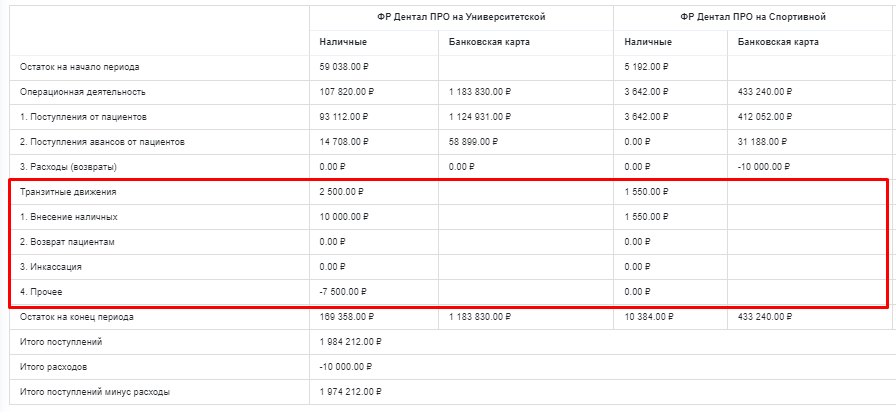Select the 'Остаток на конец периода' row label
The height and width of the screenshot is (412, 896).
click(x=77, y=317)
